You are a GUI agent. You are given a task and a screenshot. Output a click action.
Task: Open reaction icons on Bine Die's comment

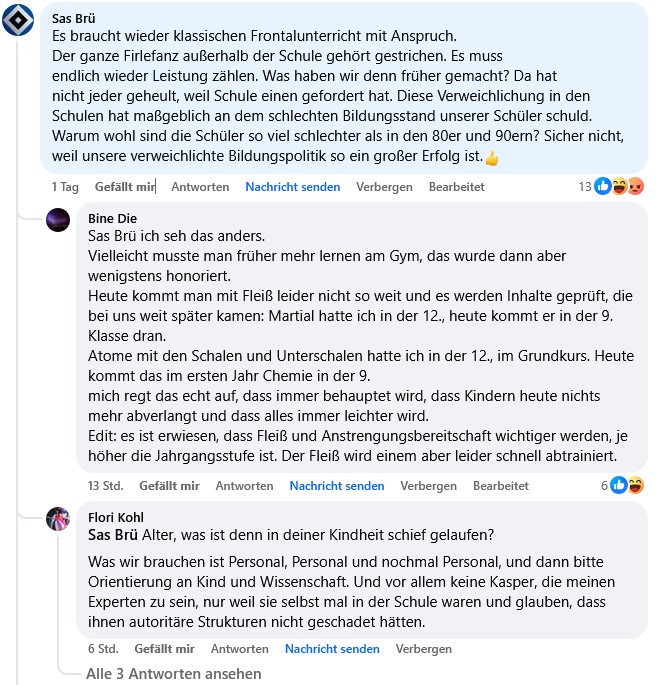click(x=626, y=485)
